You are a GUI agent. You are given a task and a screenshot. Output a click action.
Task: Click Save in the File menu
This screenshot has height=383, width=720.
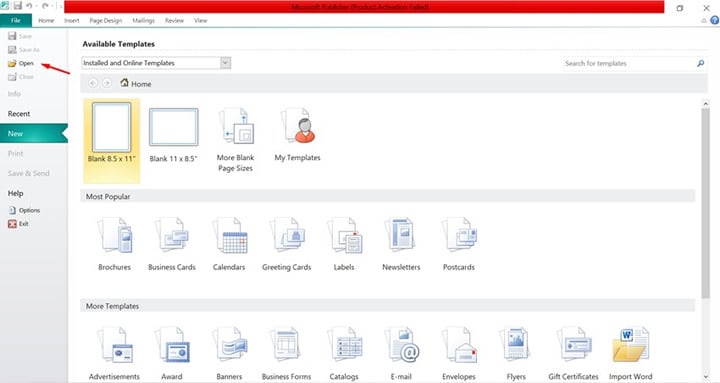(20, 36)
